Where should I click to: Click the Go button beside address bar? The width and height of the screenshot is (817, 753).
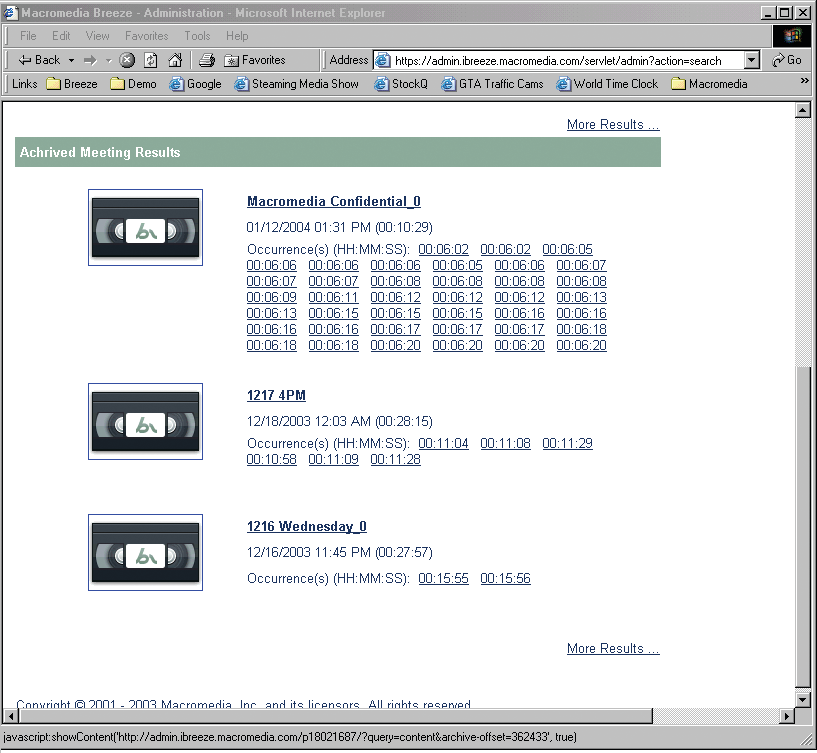click(787, 60)
